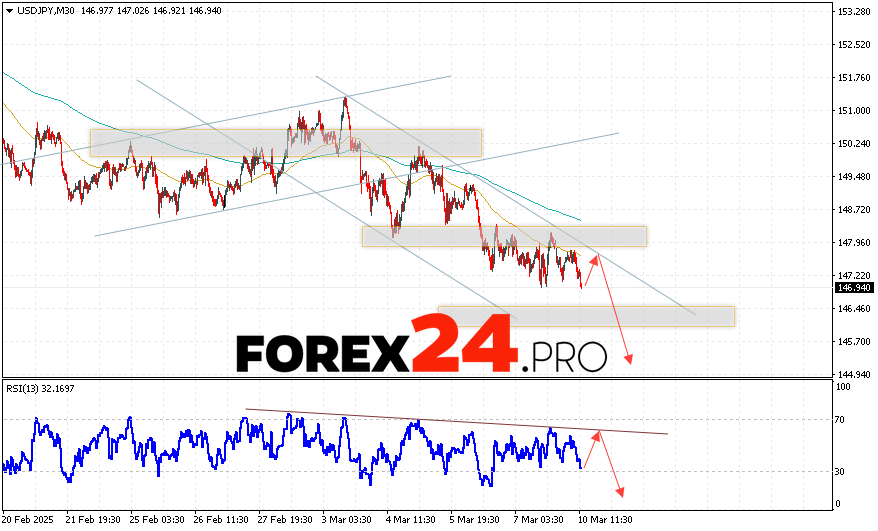Click the upper gray zone near 150.240

coord(285,142)
